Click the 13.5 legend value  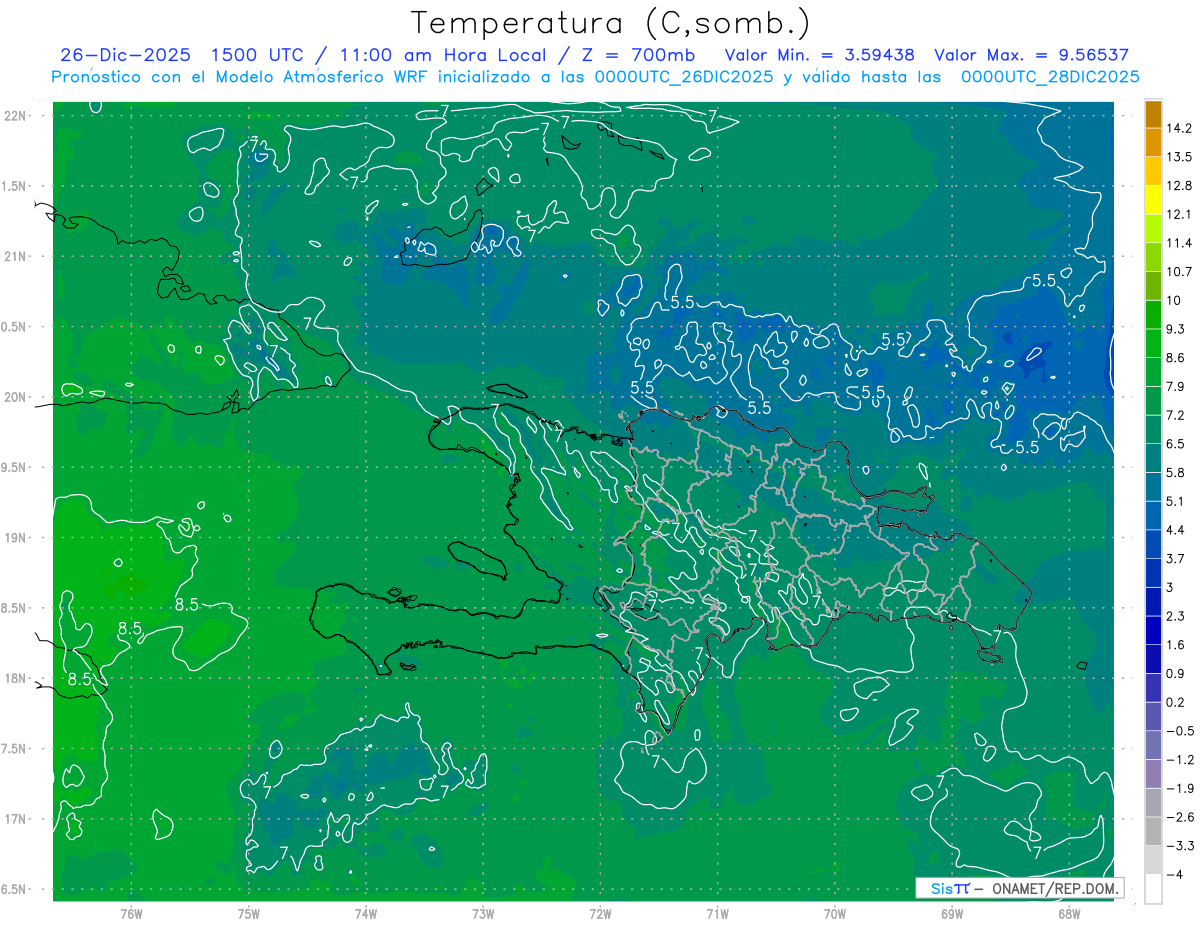coord(1179,157)
